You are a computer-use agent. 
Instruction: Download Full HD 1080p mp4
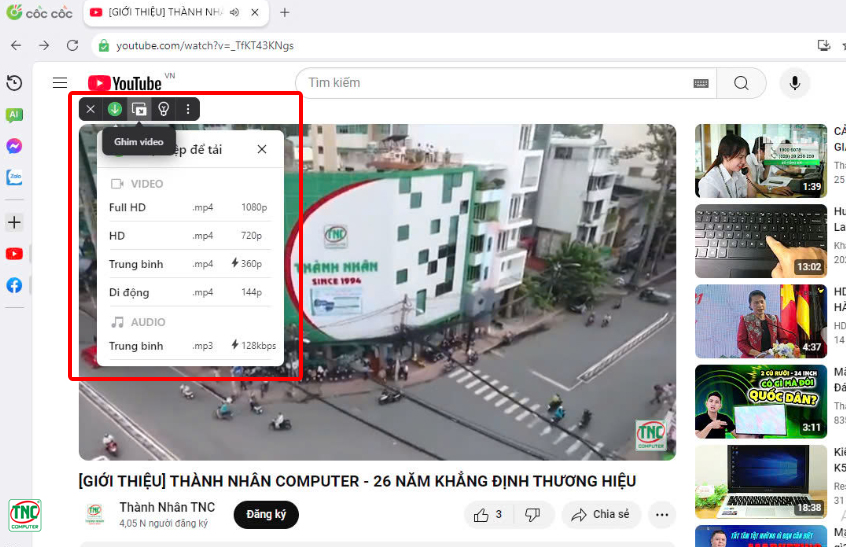click(x=190, y=208)
